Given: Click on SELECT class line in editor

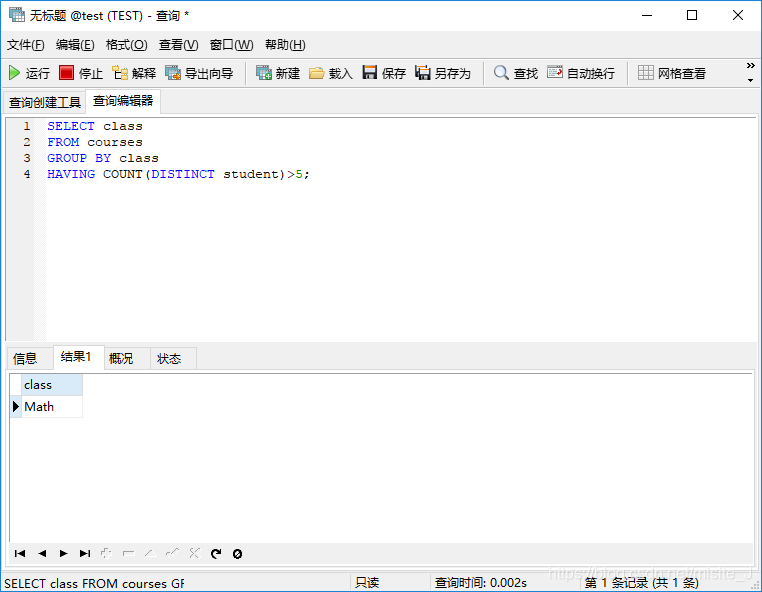Looking at the screenshot, I should [95, 126].
